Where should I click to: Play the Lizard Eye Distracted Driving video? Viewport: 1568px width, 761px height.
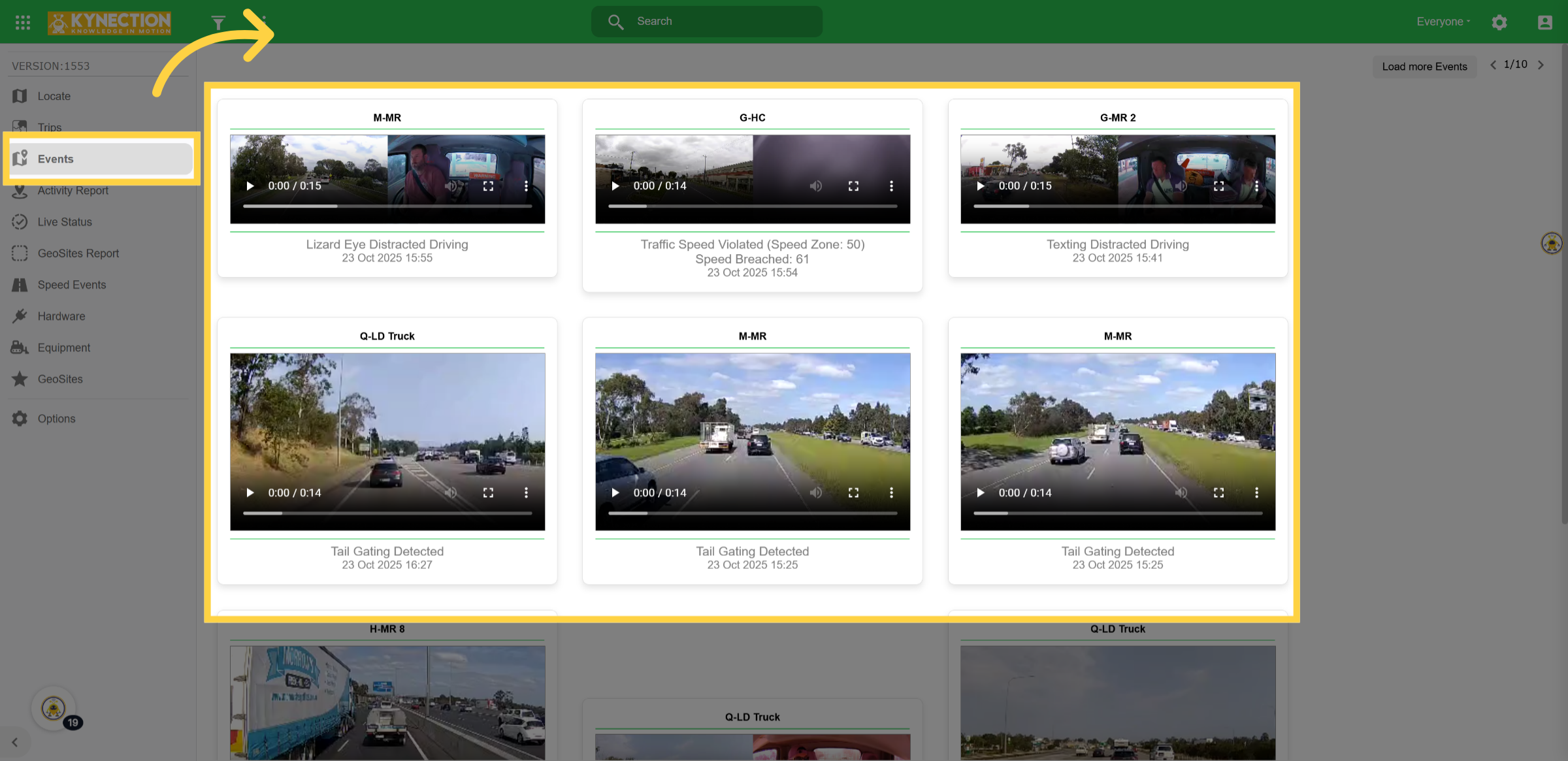coord(250,186)
